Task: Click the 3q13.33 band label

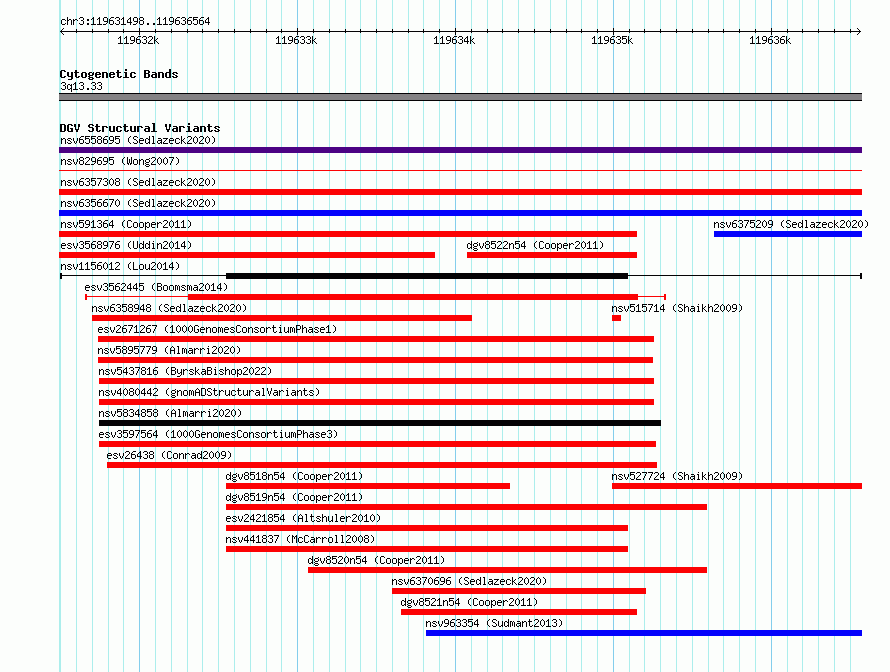Action: pyautogui.click(x=81, y=86)
